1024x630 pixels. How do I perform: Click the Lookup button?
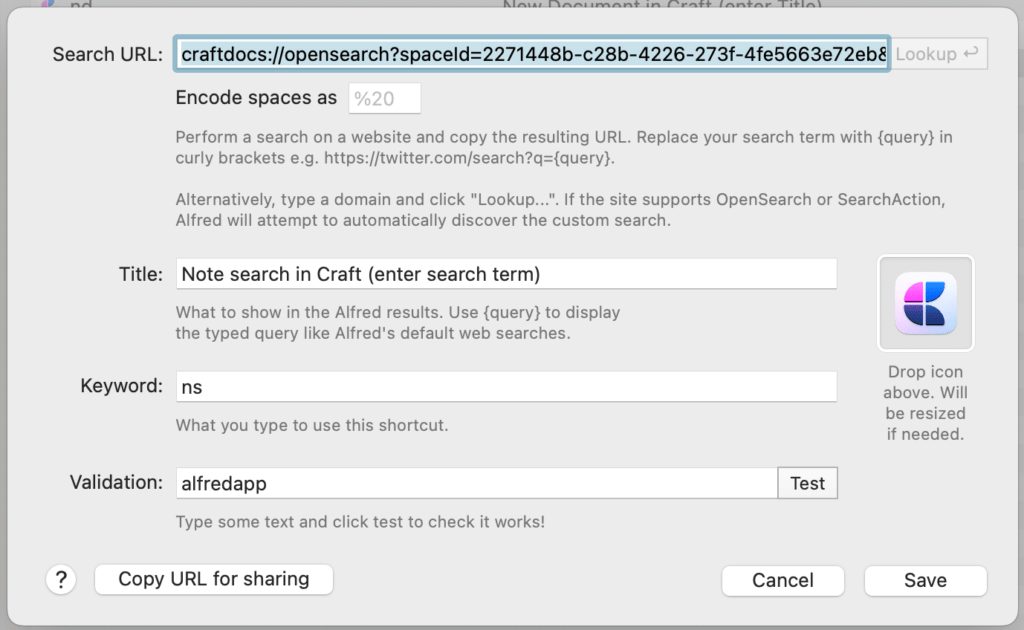click(938, 54)
